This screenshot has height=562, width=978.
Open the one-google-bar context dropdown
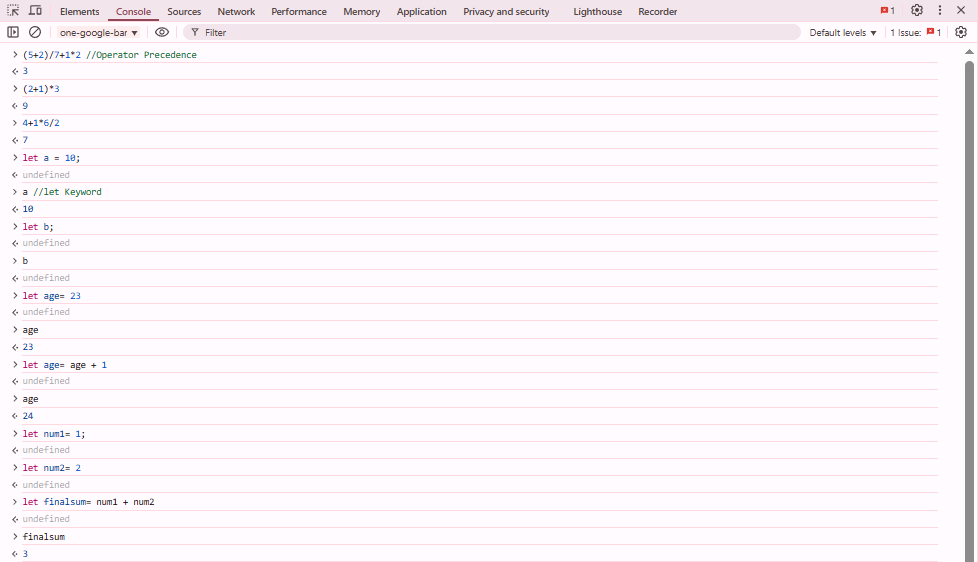click(99, 32)
